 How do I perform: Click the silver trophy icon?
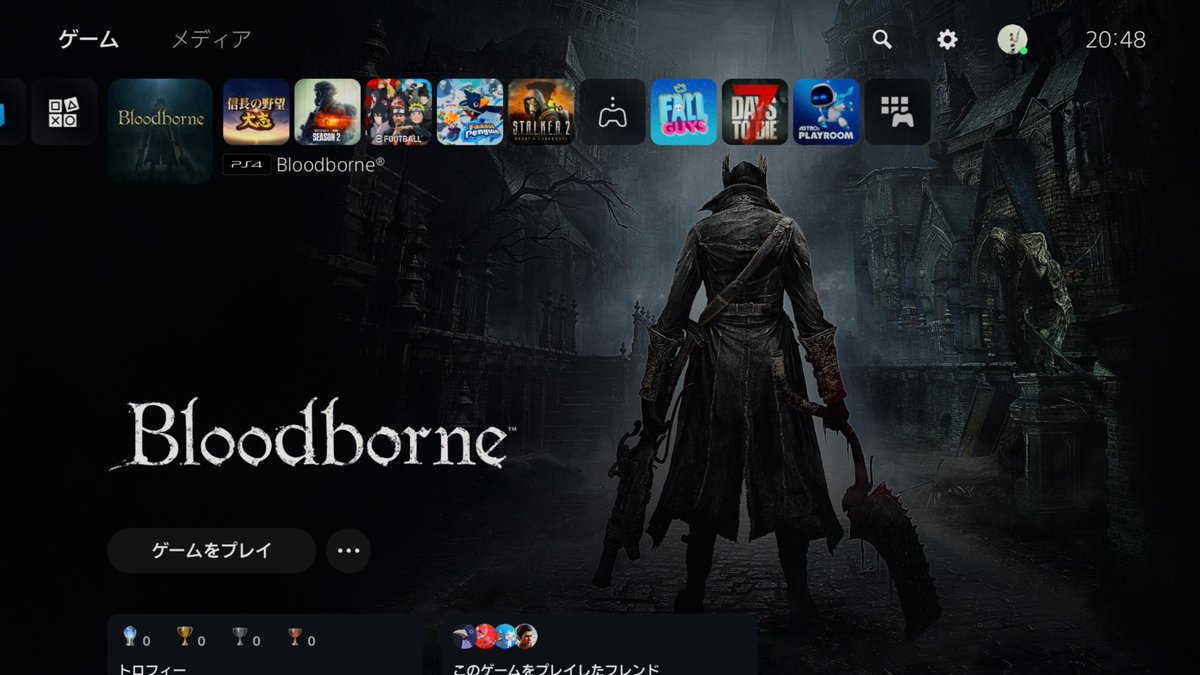tap(240, 636)
